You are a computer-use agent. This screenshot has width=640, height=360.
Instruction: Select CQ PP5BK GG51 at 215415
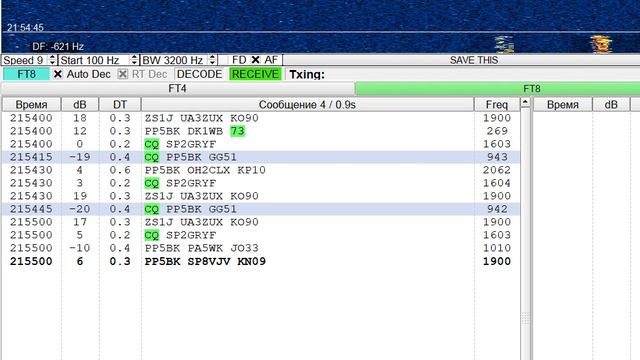260,157
